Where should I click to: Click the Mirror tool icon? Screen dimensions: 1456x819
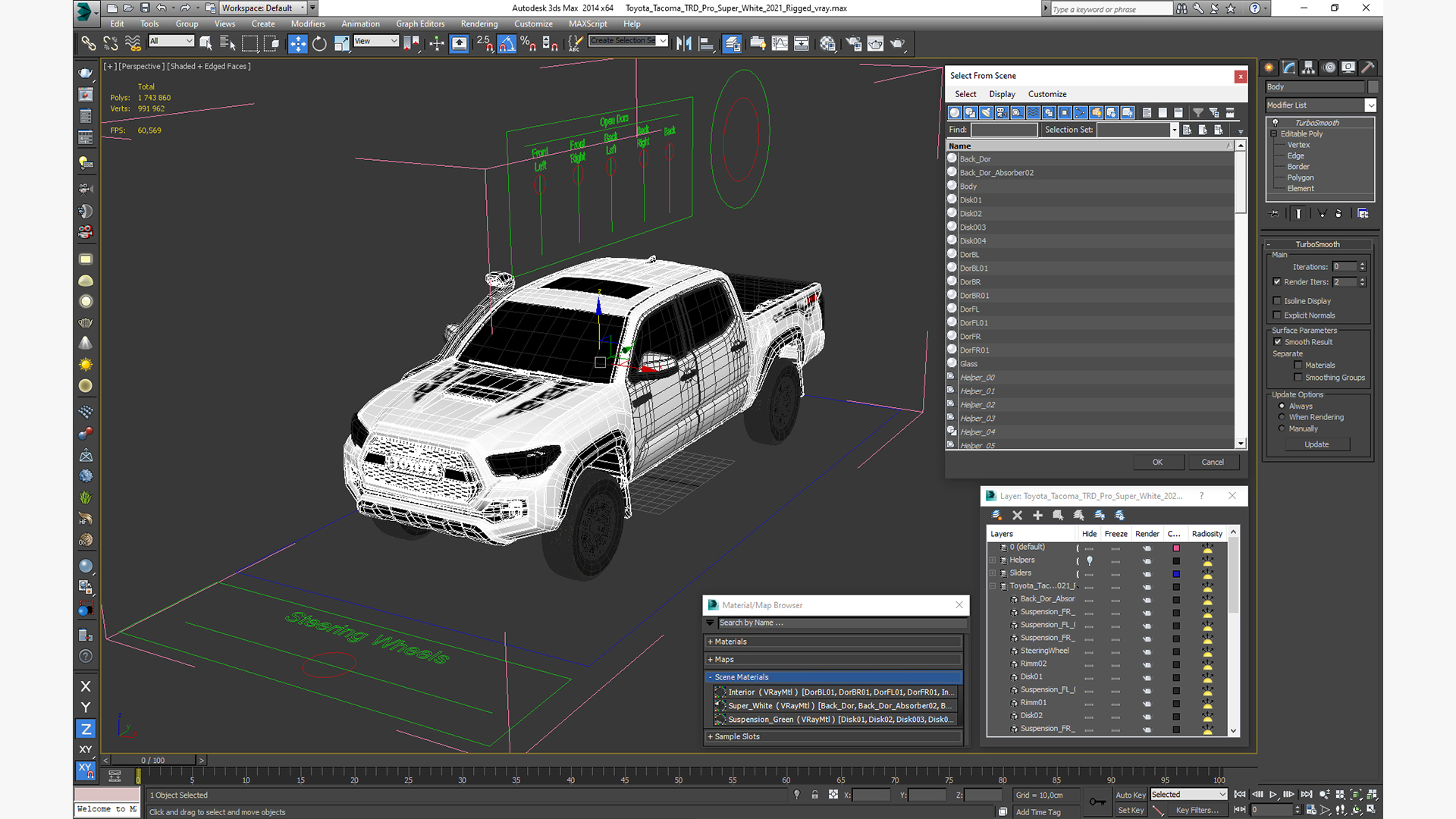click(684, 44)
